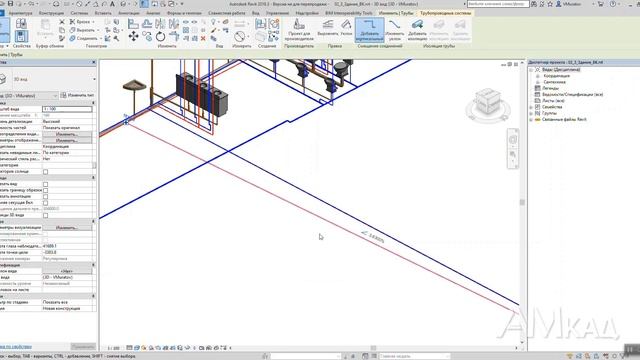Click Изменить button for 'определения види…' row

pyautogui.click(x=67, y=134)
